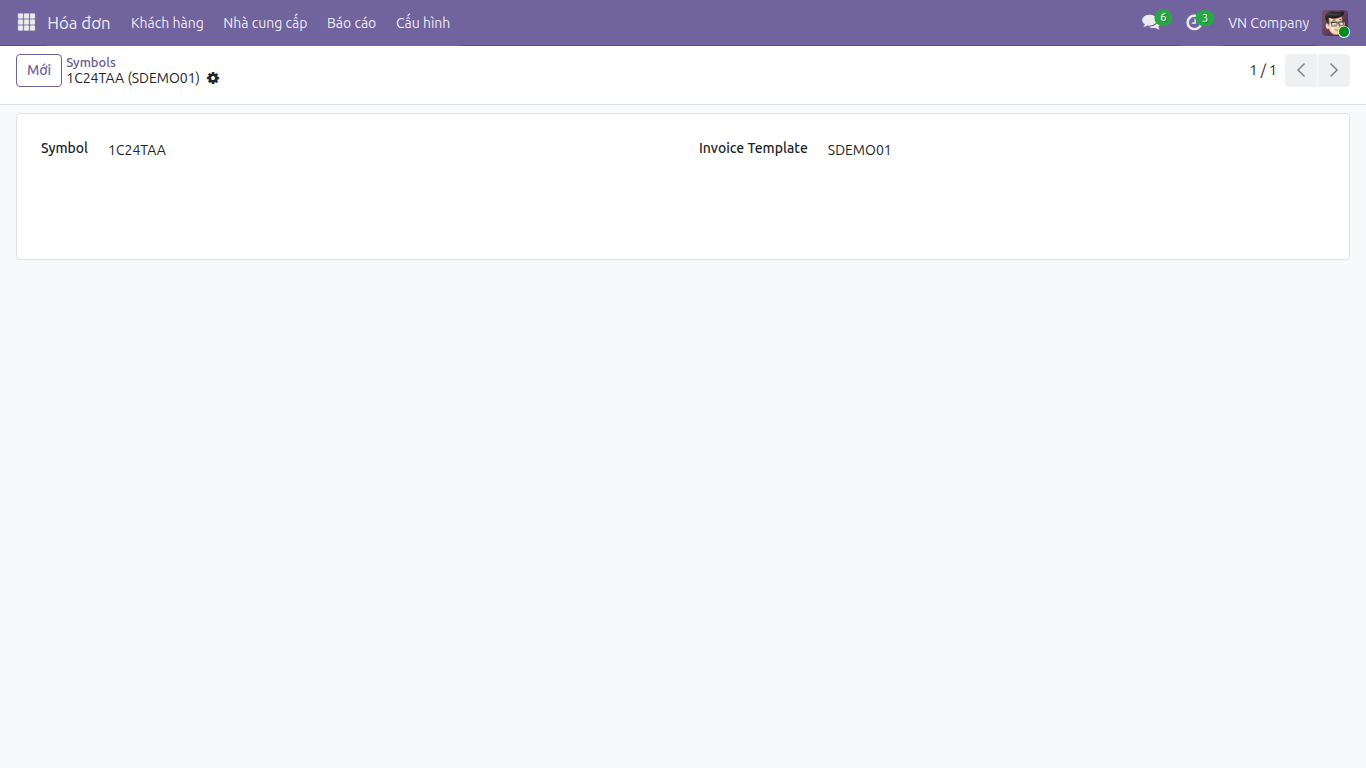Create a new record with Mới button
Viewport: 1366px width, 768px height.
(x=39, y=70)
